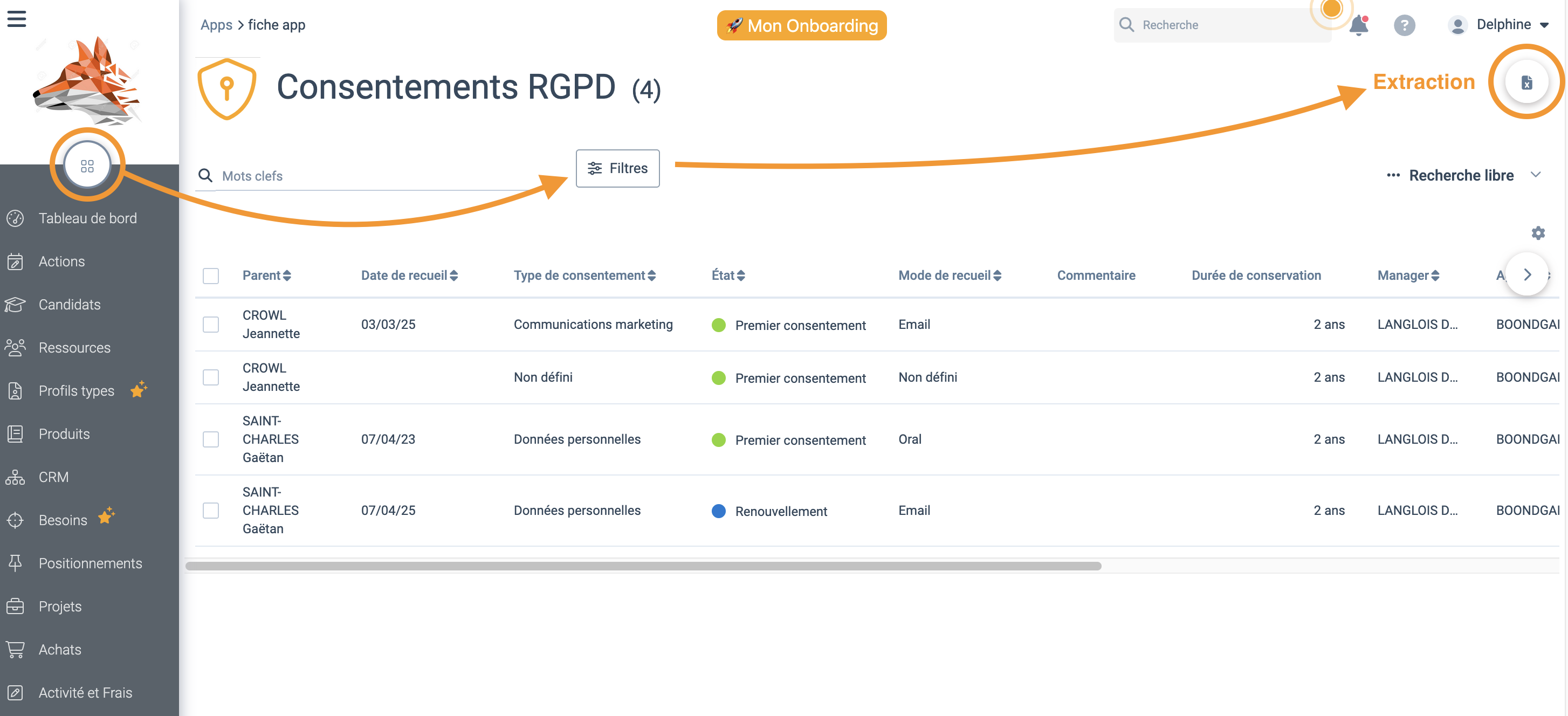The width and height of the screenshot is (1568, 716).
Task: Open the apps grid icon
Action: click(x=87, y=166)
